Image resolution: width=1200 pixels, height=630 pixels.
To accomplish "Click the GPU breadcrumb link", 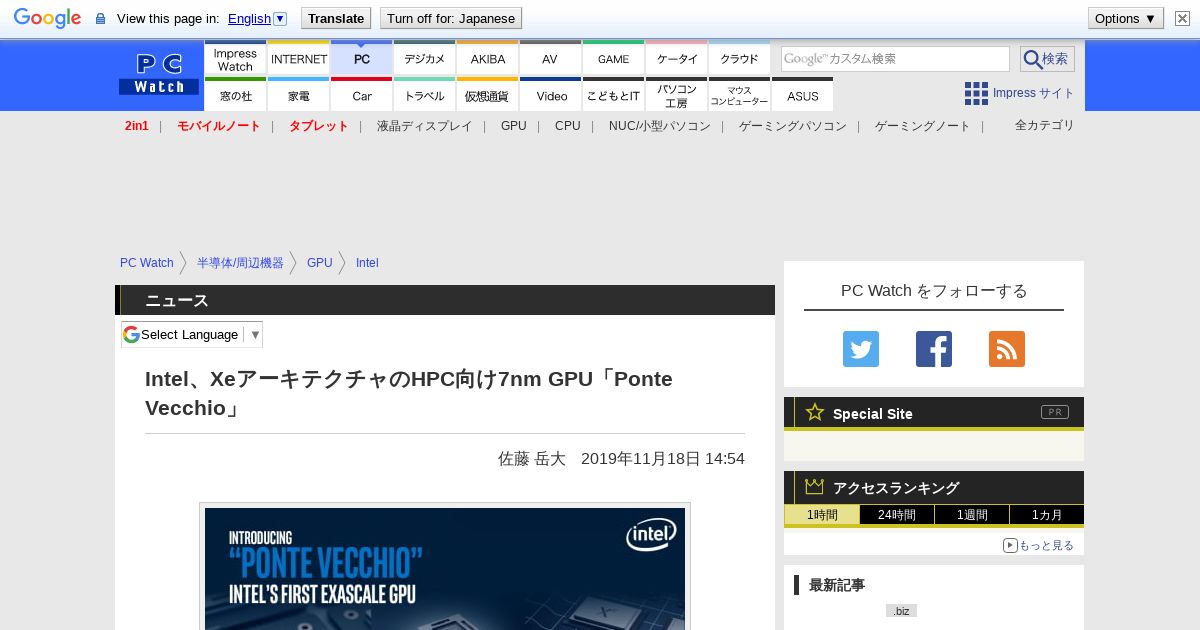I will point(320,263).
